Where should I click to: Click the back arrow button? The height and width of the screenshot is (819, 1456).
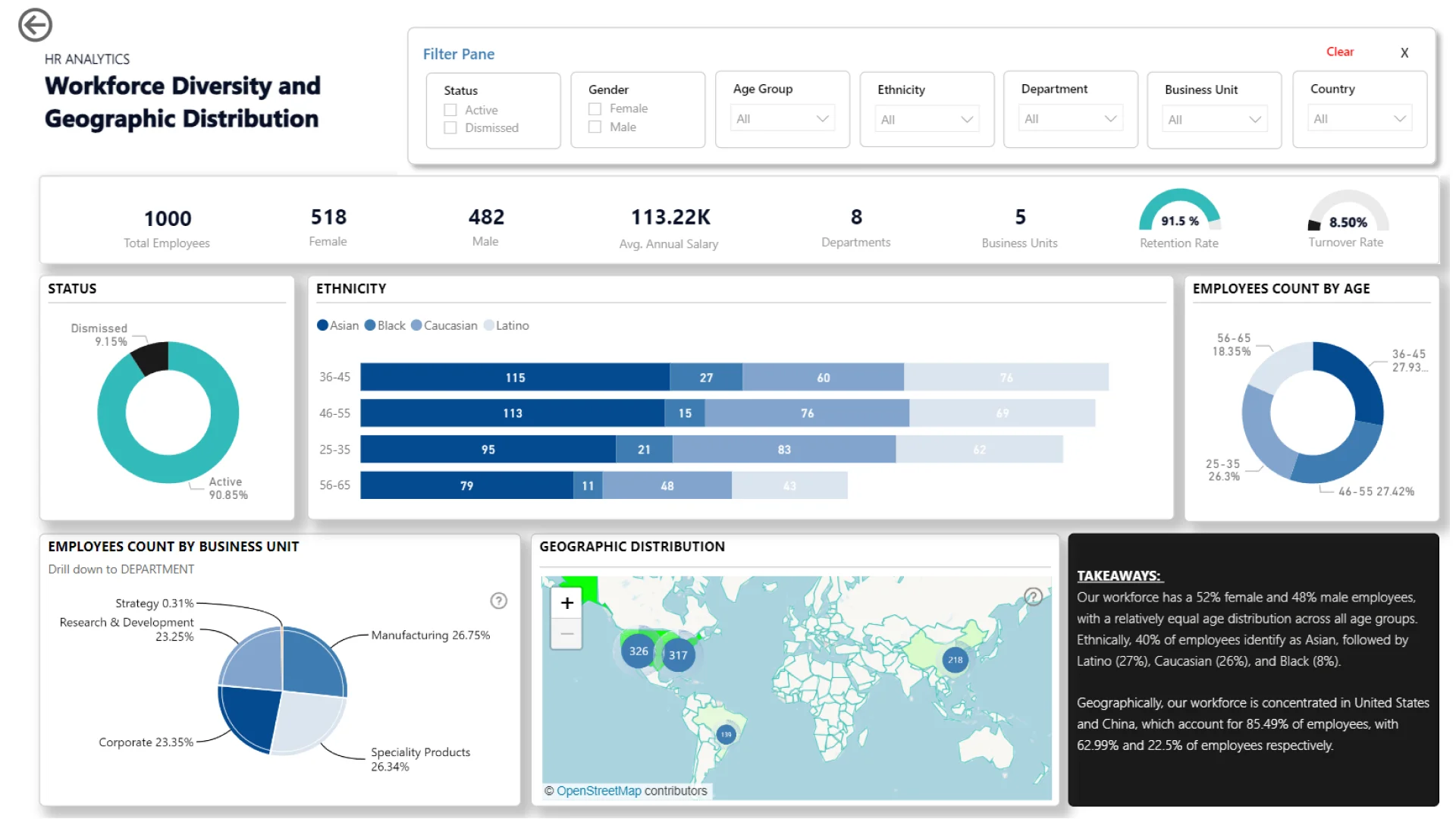pos(35,25)
